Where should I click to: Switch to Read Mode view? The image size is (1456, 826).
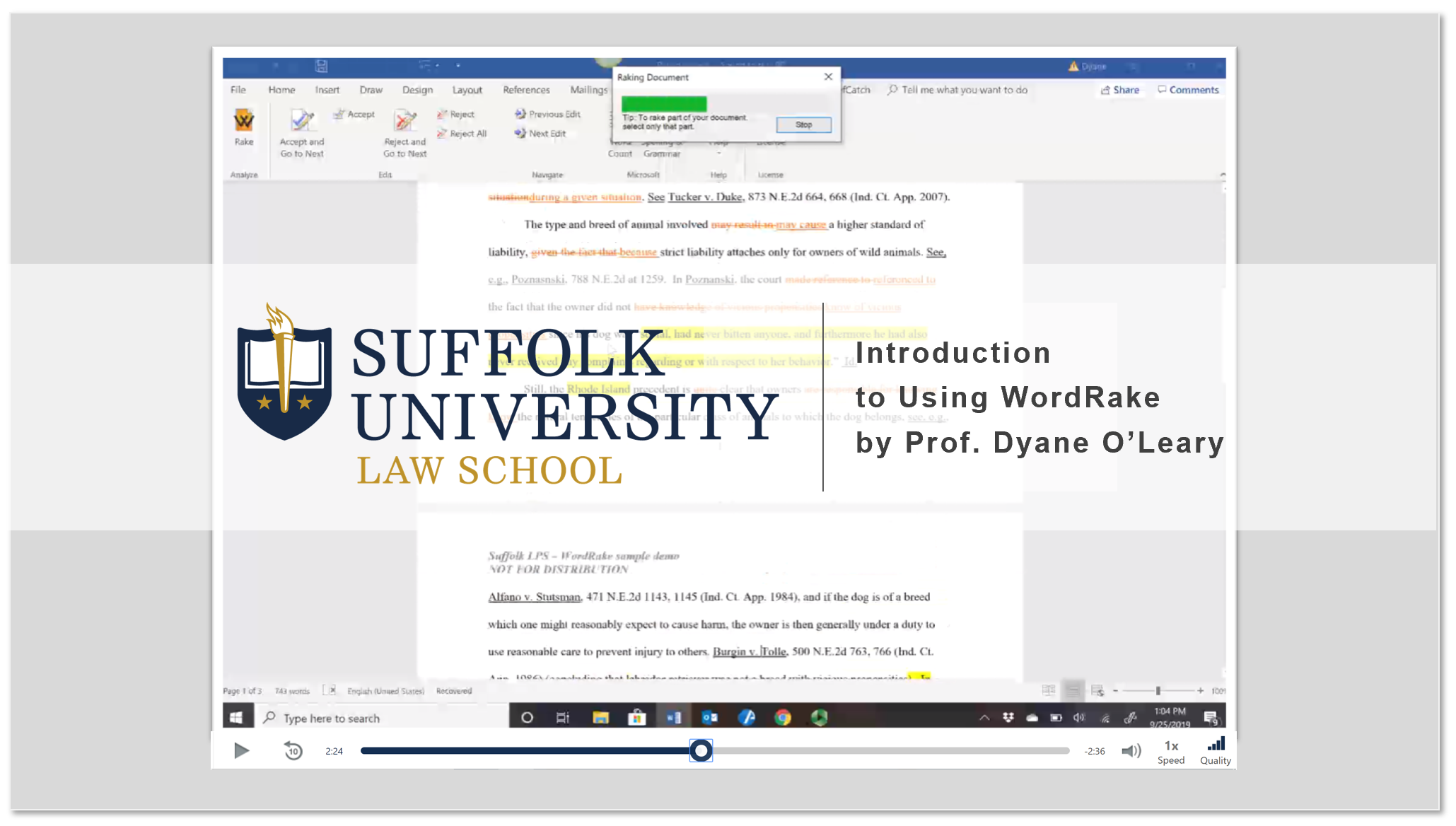coord(1048,690)
